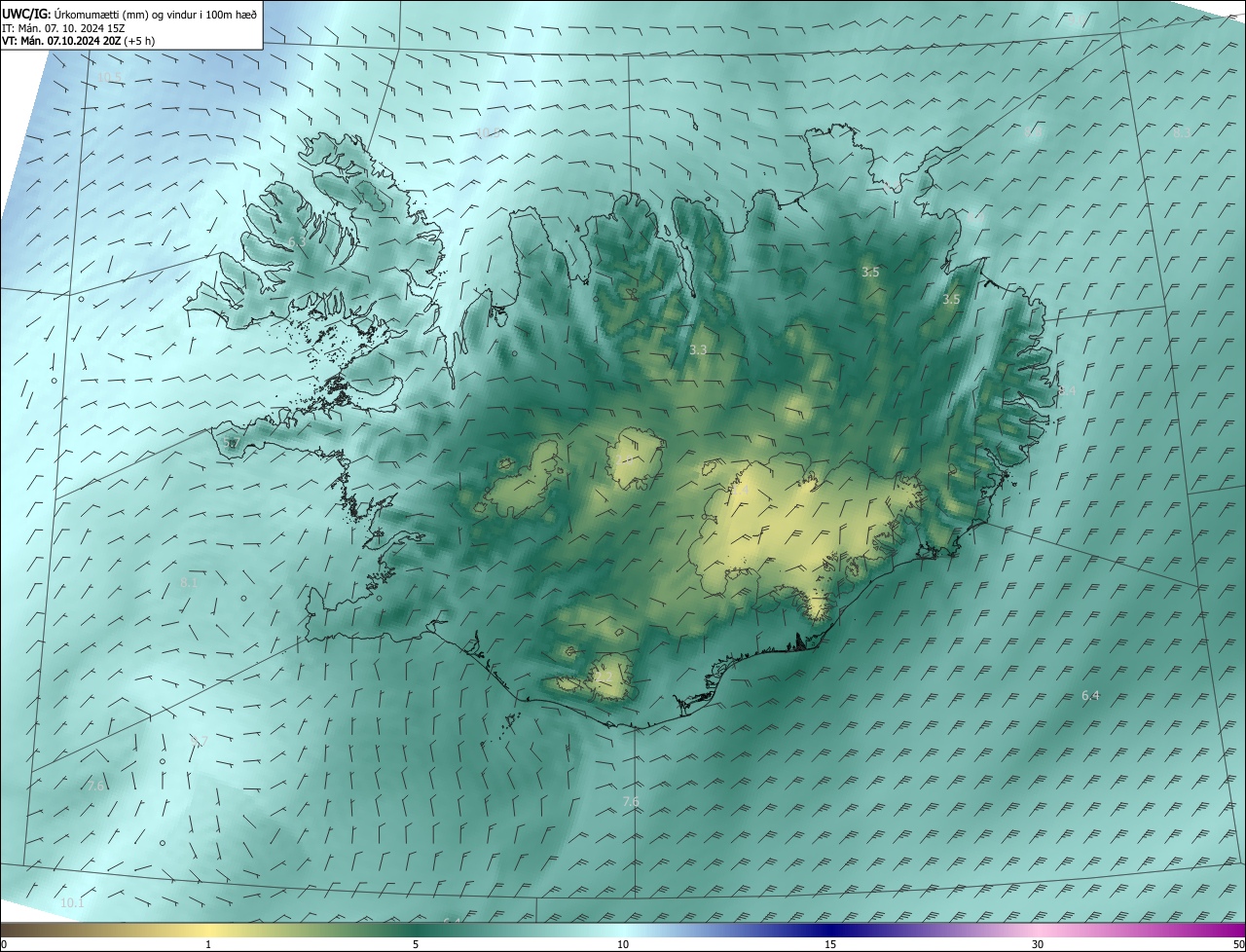Viewport: 1246px width, 952px height.
Task: Click the '0' tick on the color scale
Action: pos(4,944)
